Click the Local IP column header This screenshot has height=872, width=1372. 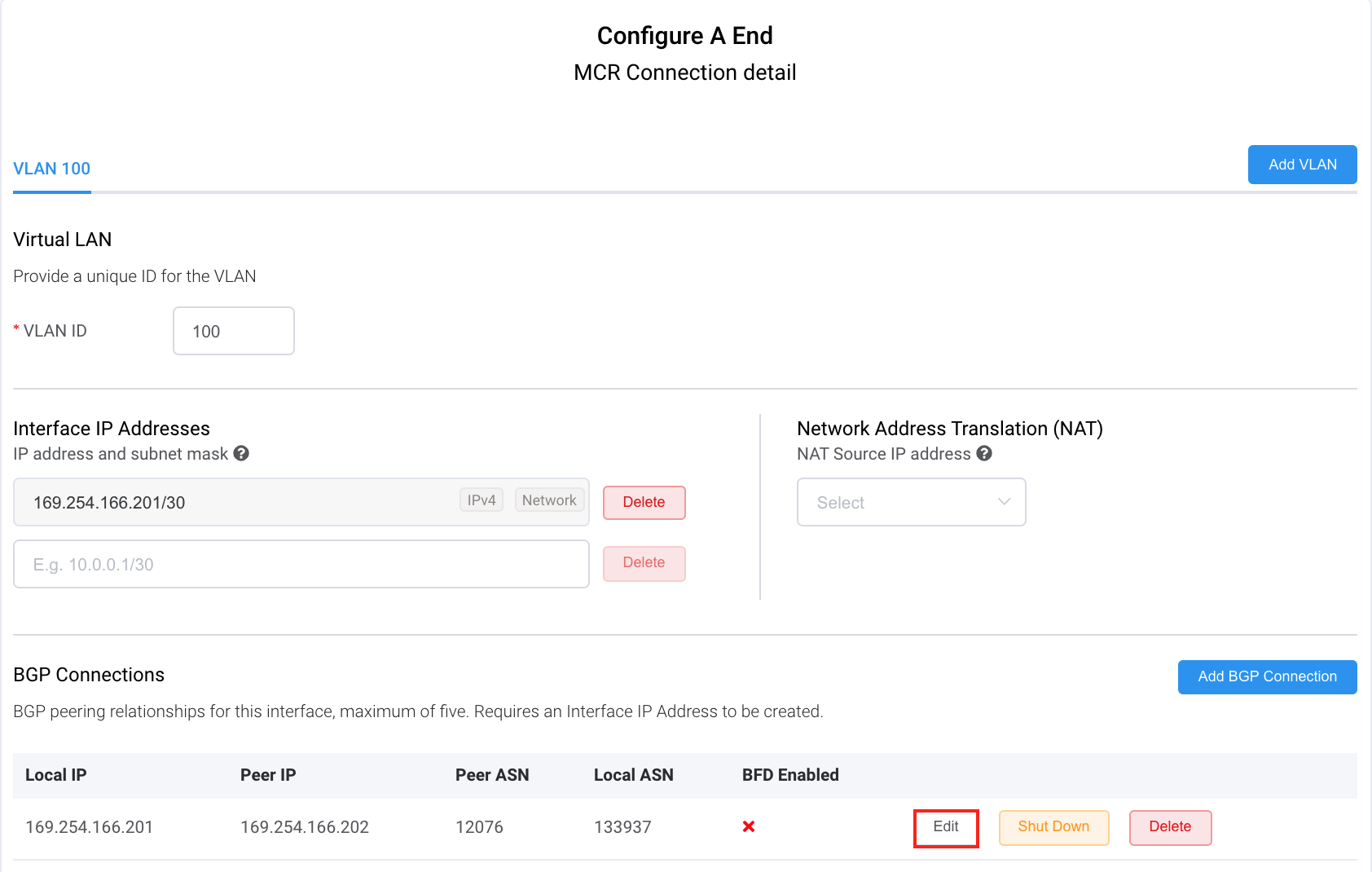[x=56, y=775]
